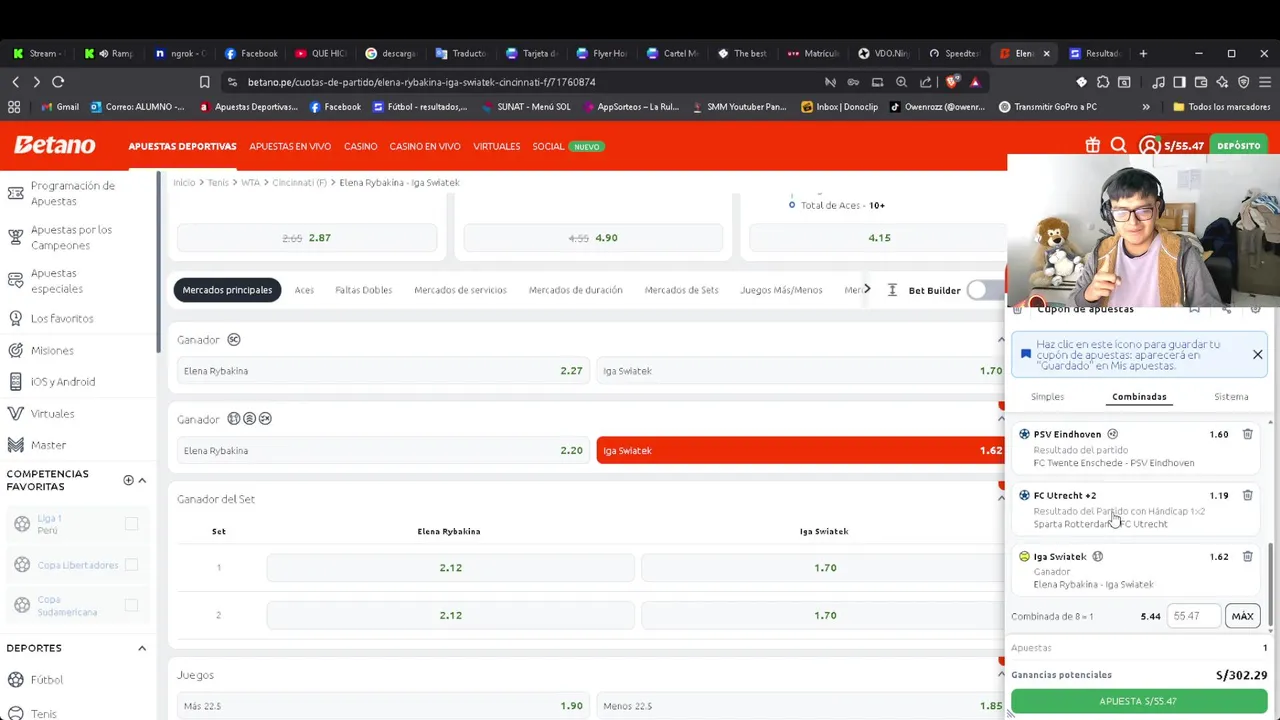The height and width of the screenshot is (720, 1280).
Task: Delete the FC Utrecht +2 selection with its trash icon
Action: coord(1247,495)
